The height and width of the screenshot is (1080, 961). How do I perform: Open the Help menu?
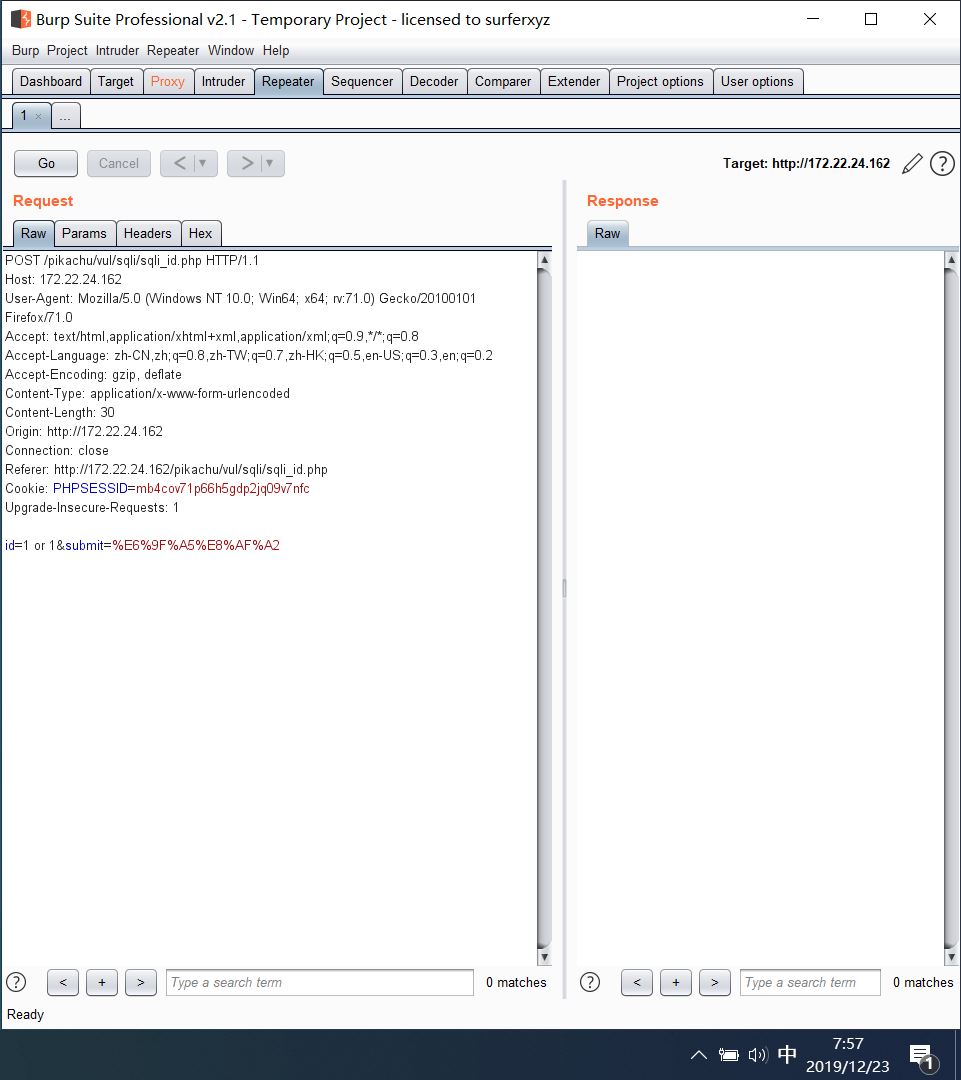pyautogui.click(x=276, y=50)
